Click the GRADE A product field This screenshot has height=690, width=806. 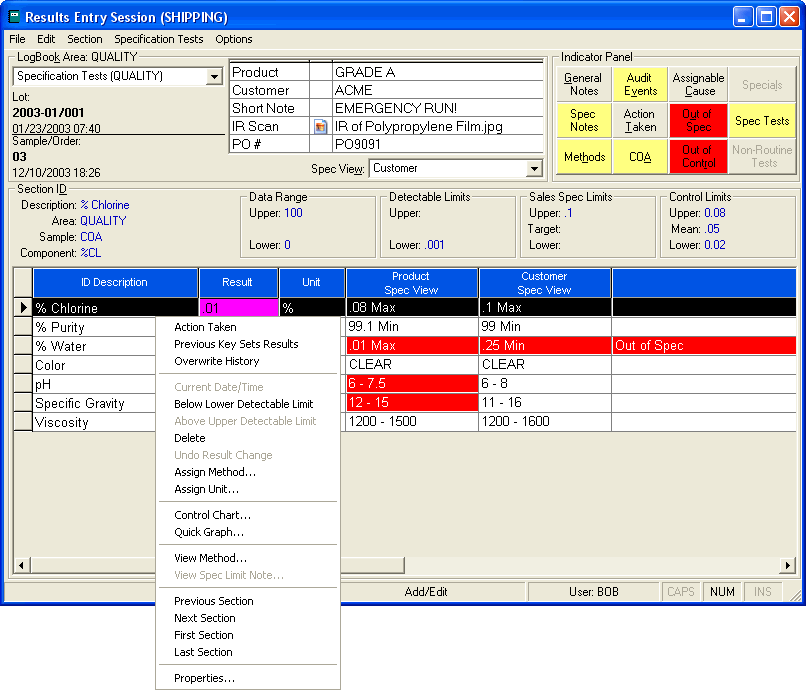click(438, 72)
